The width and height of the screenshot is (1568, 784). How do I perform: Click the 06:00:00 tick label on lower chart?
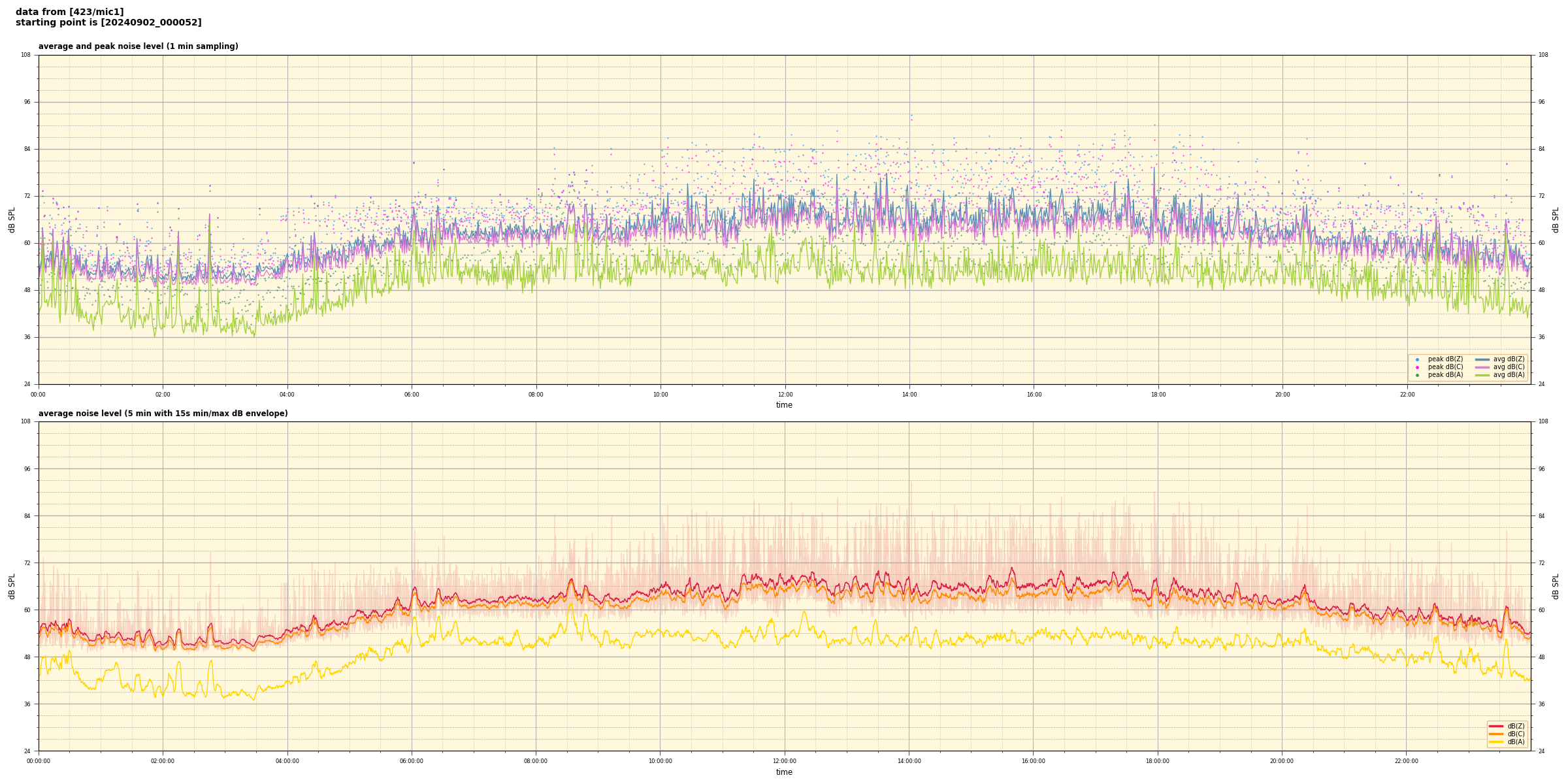[412, 761]
